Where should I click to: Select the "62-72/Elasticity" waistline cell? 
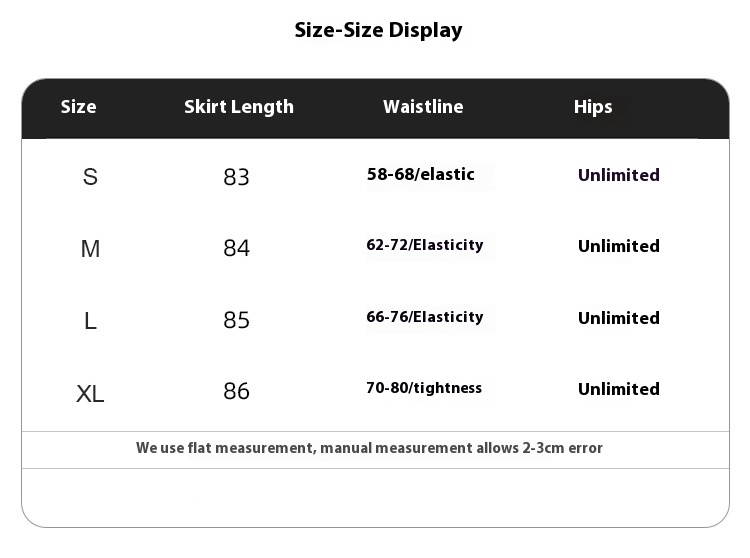click(x=425, y=245)
